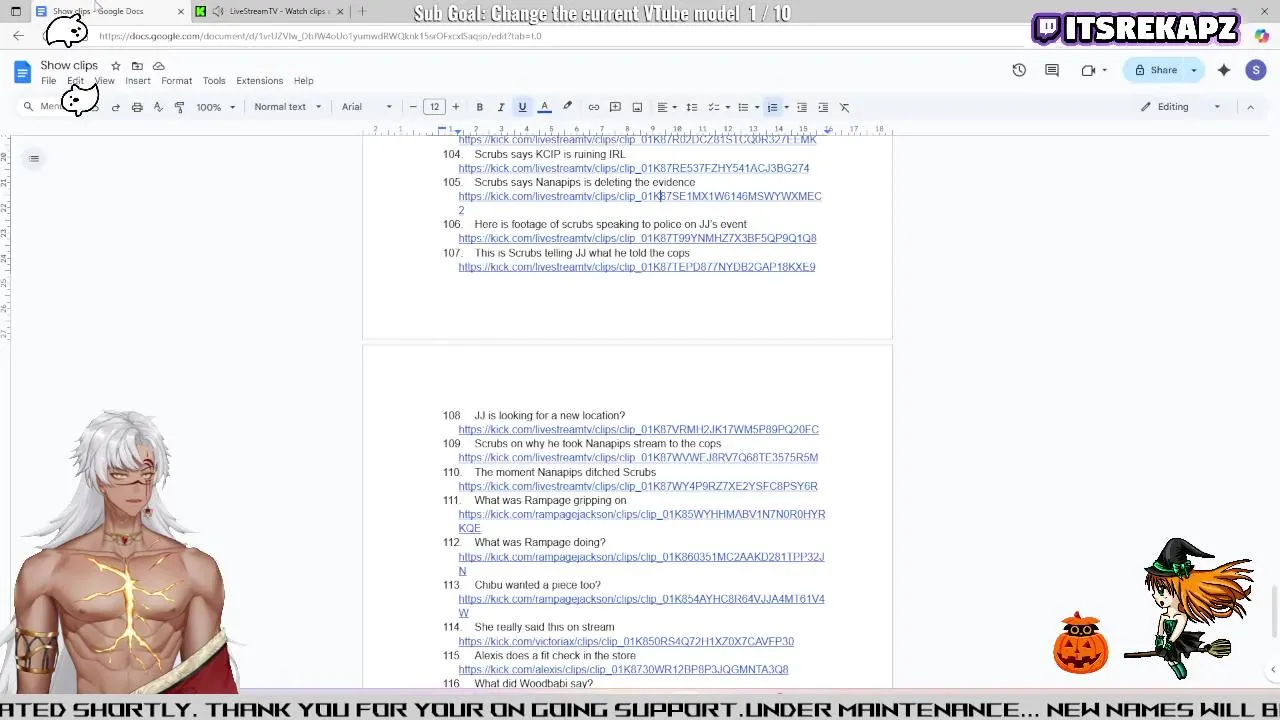Run spelling and grammar check
Screen dimensions: 1280x720
click(x=158, y=107)
